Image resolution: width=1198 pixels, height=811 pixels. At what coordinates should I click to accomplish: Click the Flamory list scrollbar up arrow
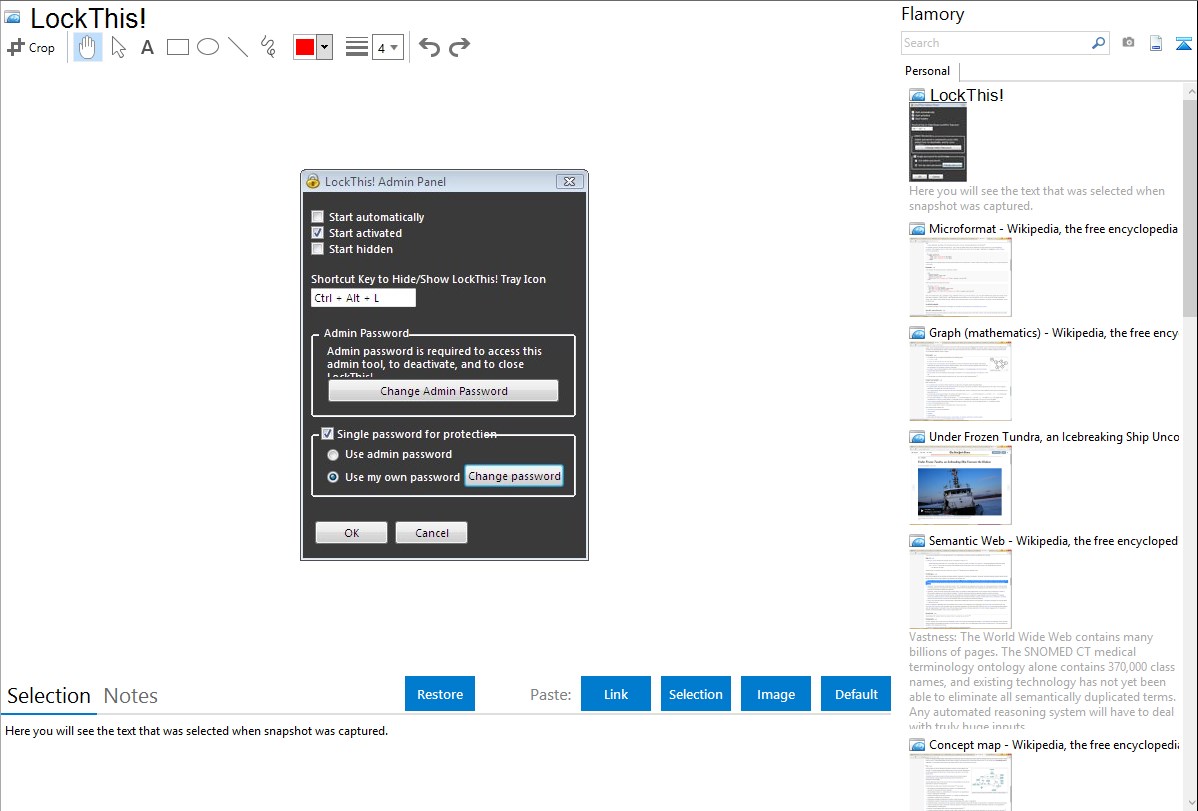1190,92
